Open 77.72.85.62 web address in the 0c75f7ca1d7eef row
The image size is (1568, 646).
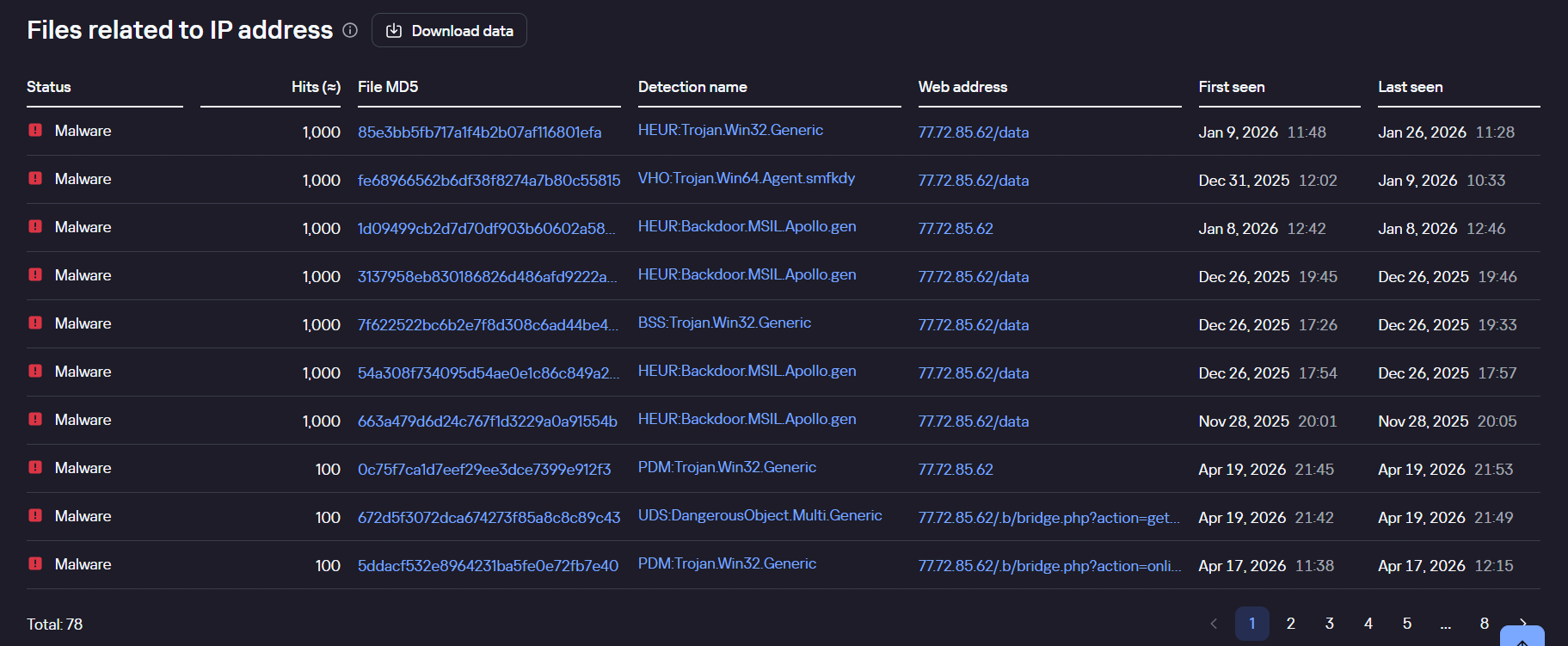click(956, 469)
